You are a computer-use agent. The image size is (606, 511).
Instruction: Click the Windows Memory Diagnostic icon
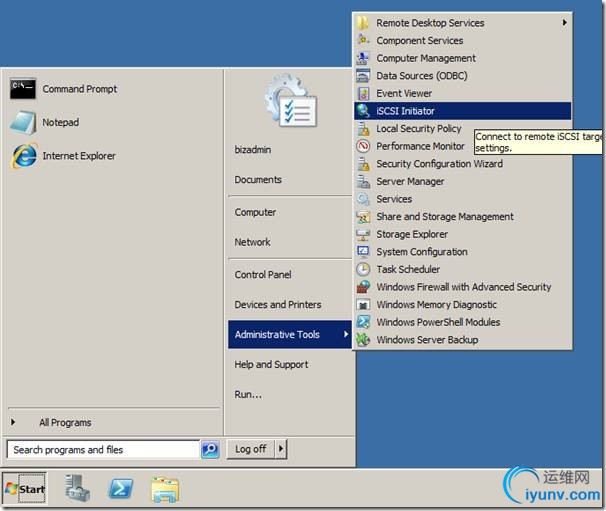(363, 305)
